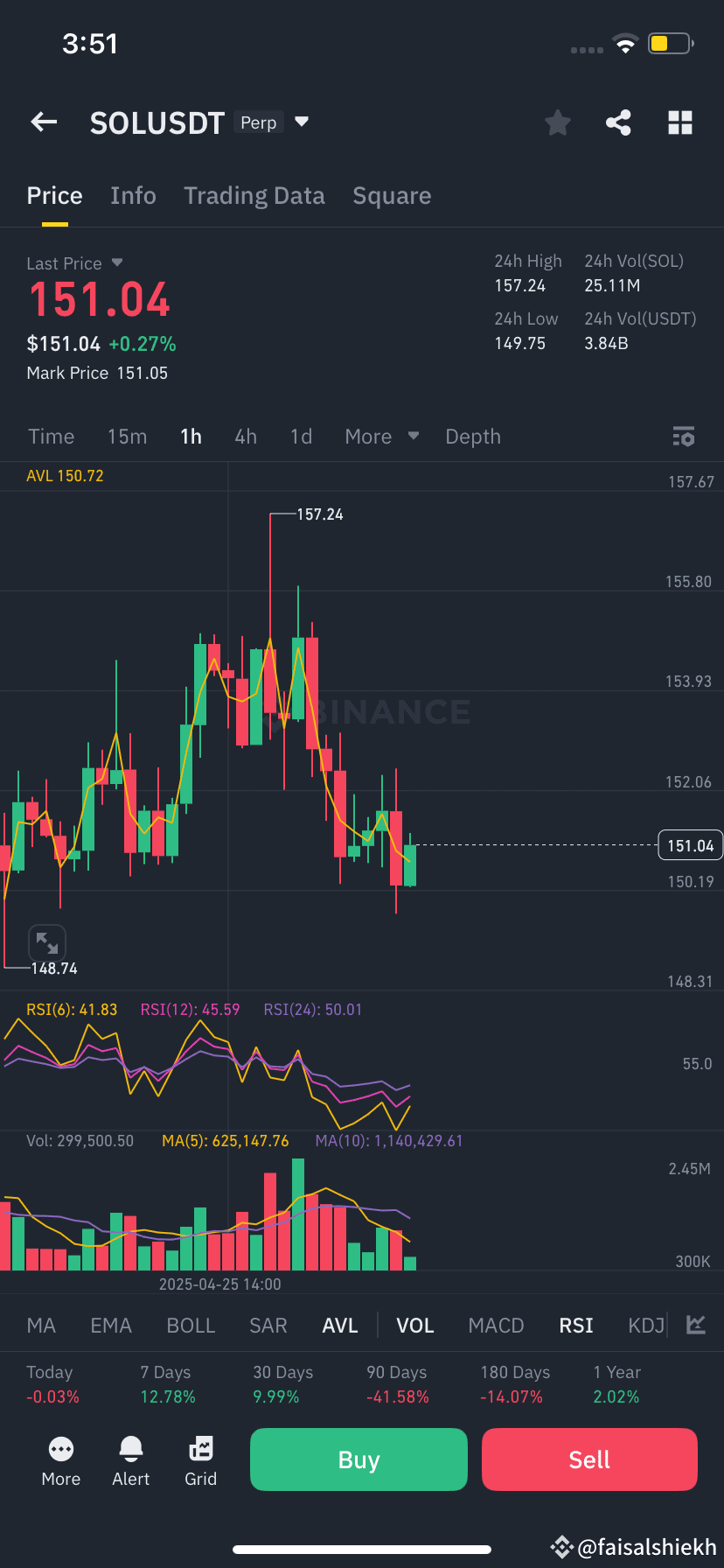This screenshot has height=1568, width=724.
Task: Toggle the EMA indicator
Action: (111, 1326)
